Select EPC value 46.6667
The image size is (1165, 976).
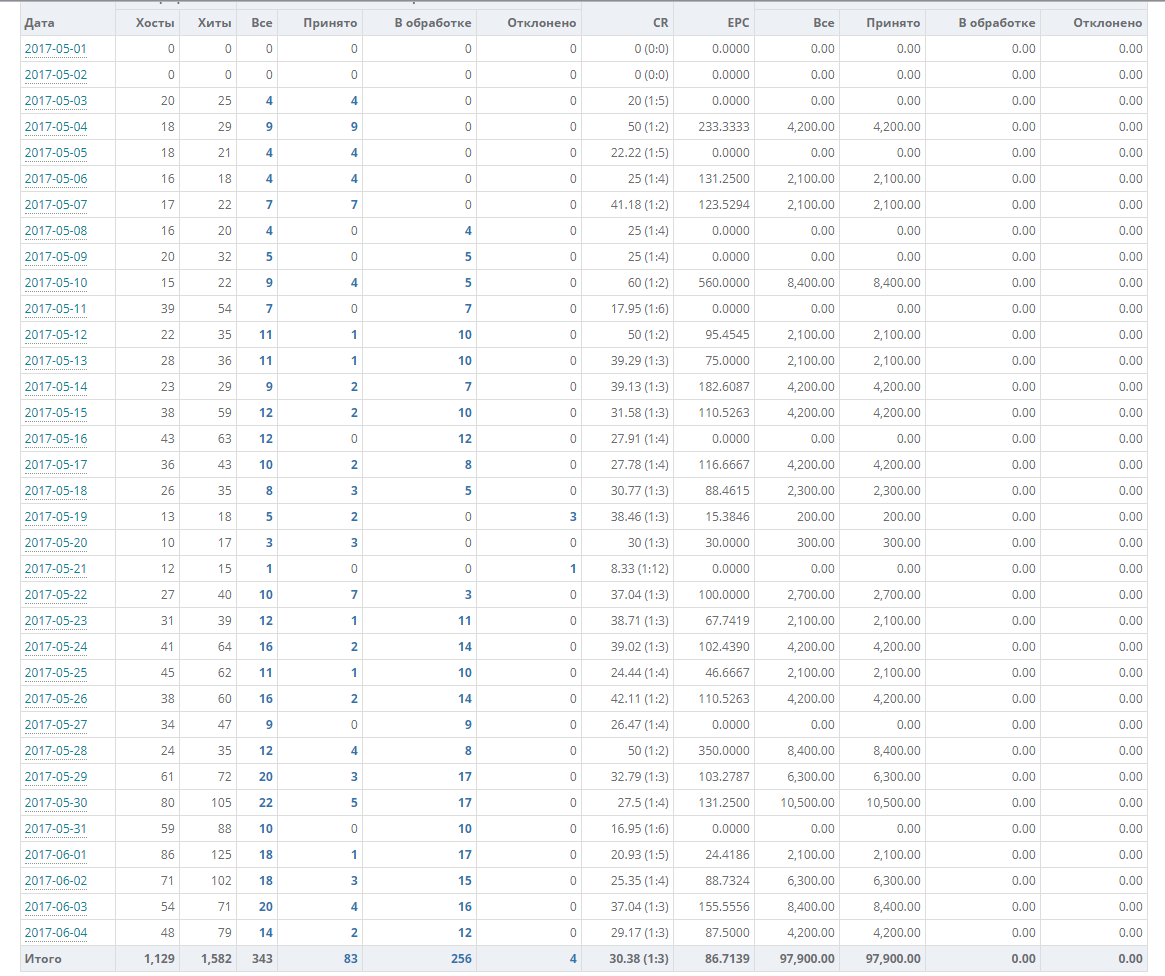pyautogui.click(x=727, y=673)
